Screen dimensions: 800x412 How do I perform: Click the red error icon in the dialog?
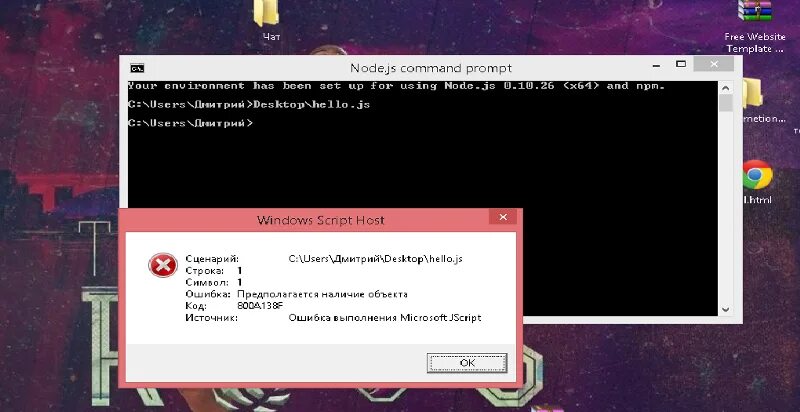[163, 266]
